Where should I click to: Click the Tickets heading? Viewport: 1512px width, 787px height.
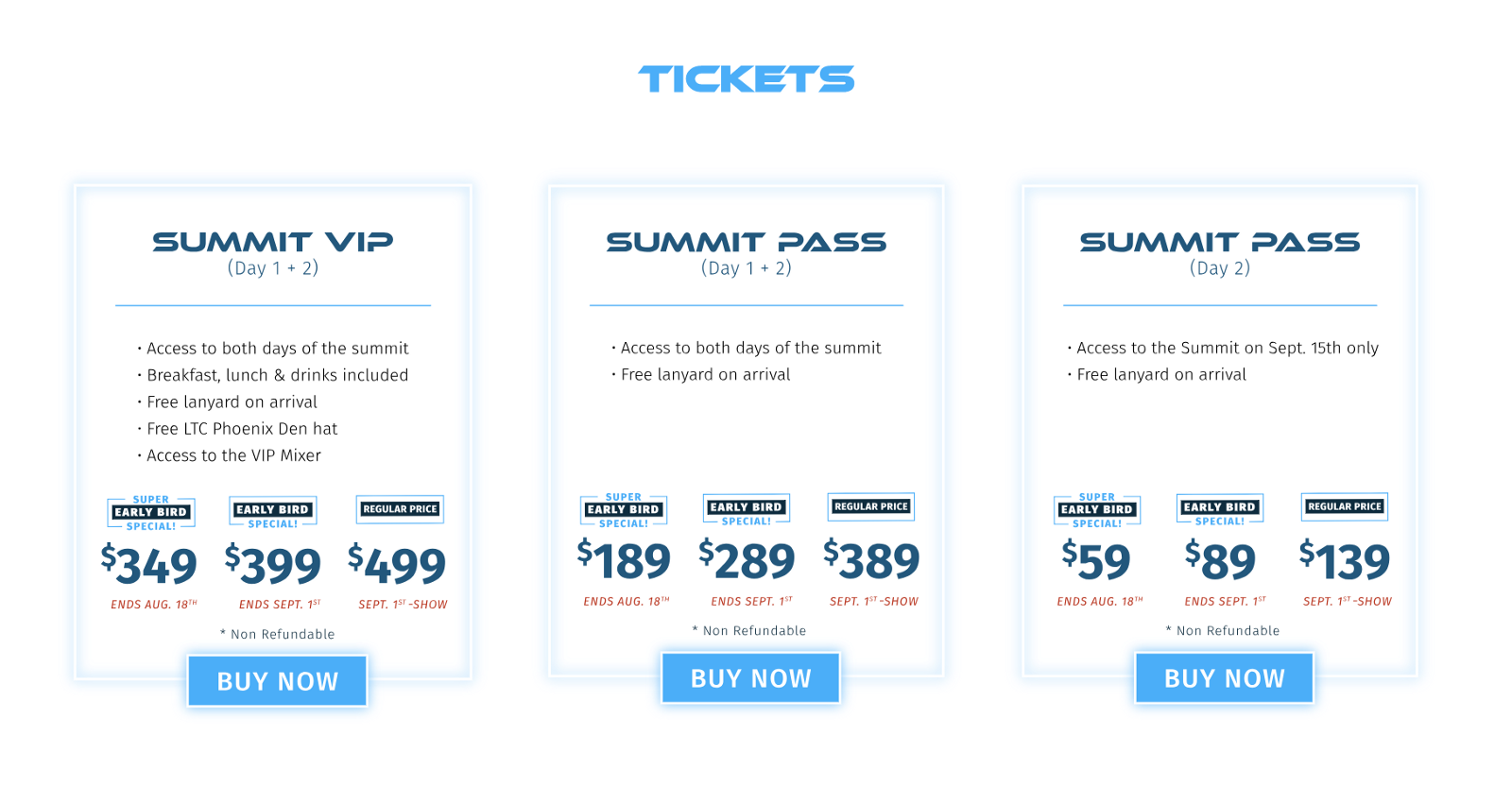(x=747, y=79)
